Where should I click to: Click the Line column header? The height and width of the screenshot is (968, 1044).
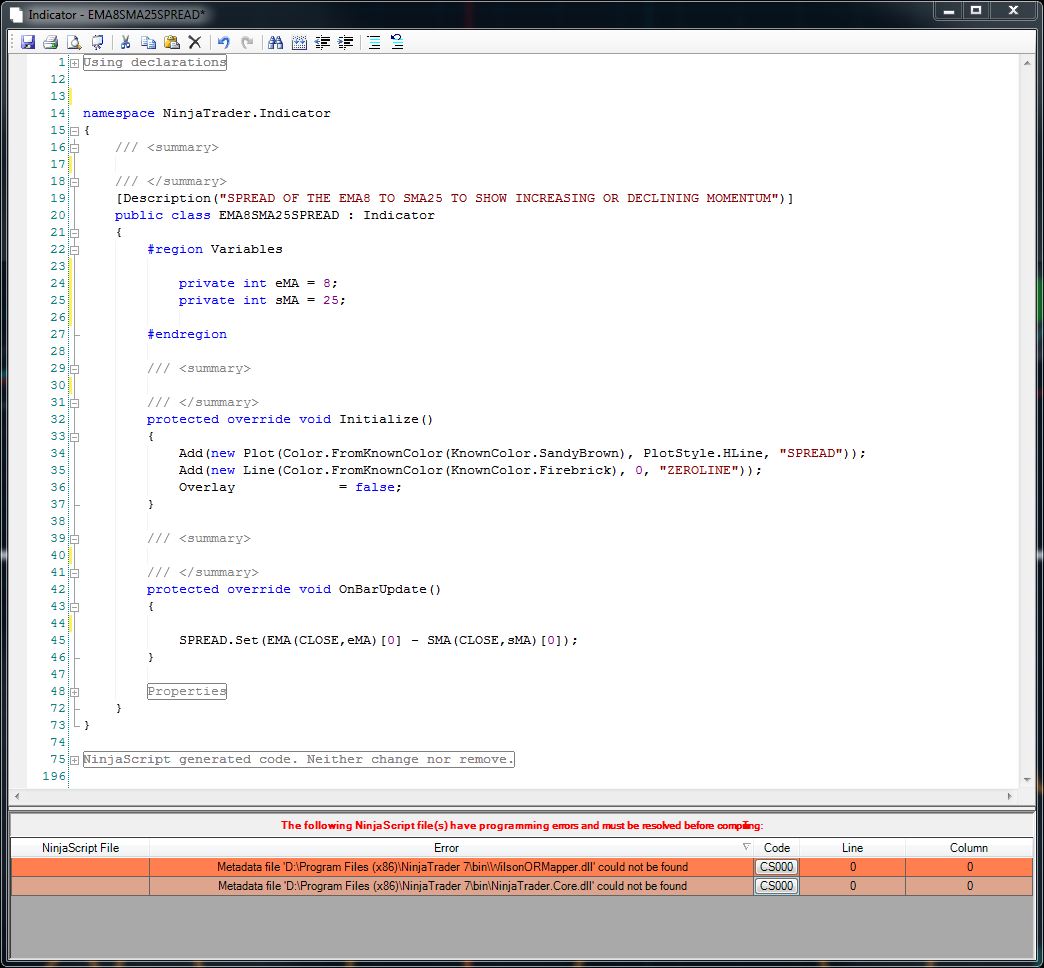(852, 848)
